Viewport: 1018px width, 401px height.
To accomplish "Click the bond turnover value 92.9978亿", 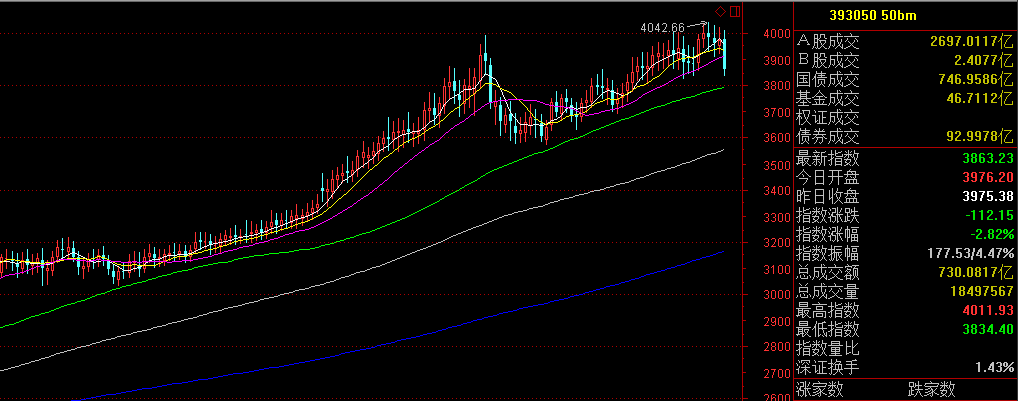I will click(x=980, y=136).
